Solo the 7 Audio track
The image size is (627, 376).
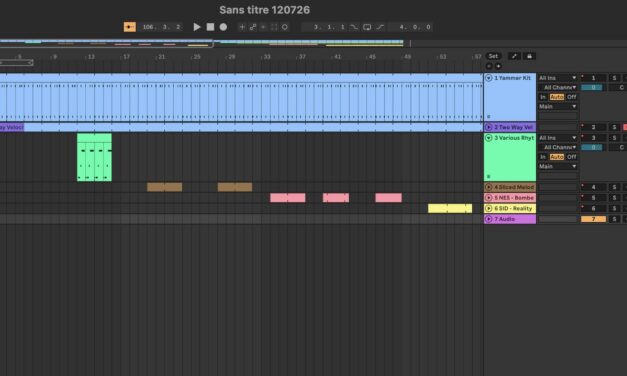tap(614, 219)
